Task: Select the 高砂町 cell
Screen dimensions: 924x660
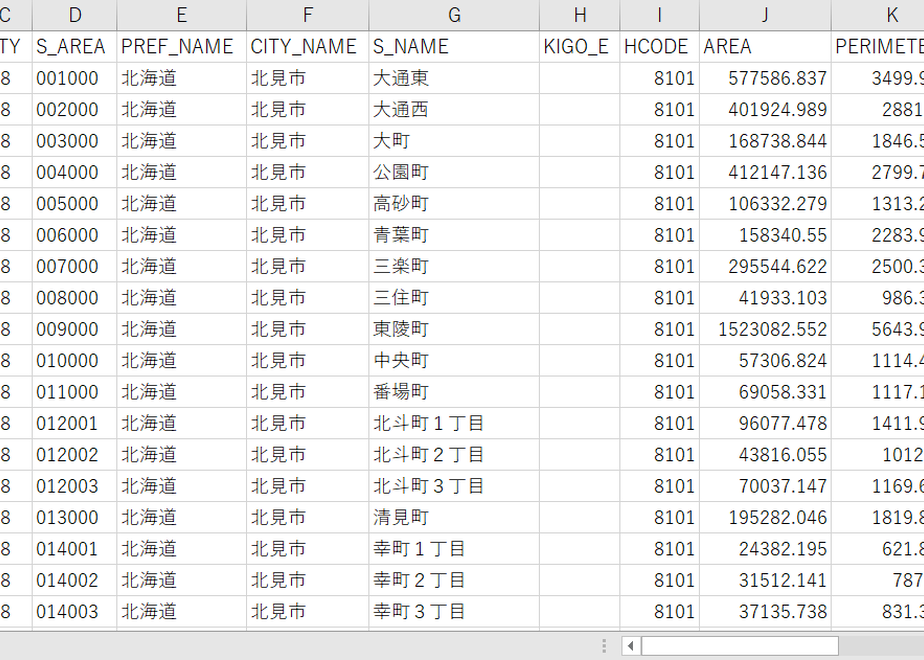Action: pyautogui.click(x=454, y=204)
